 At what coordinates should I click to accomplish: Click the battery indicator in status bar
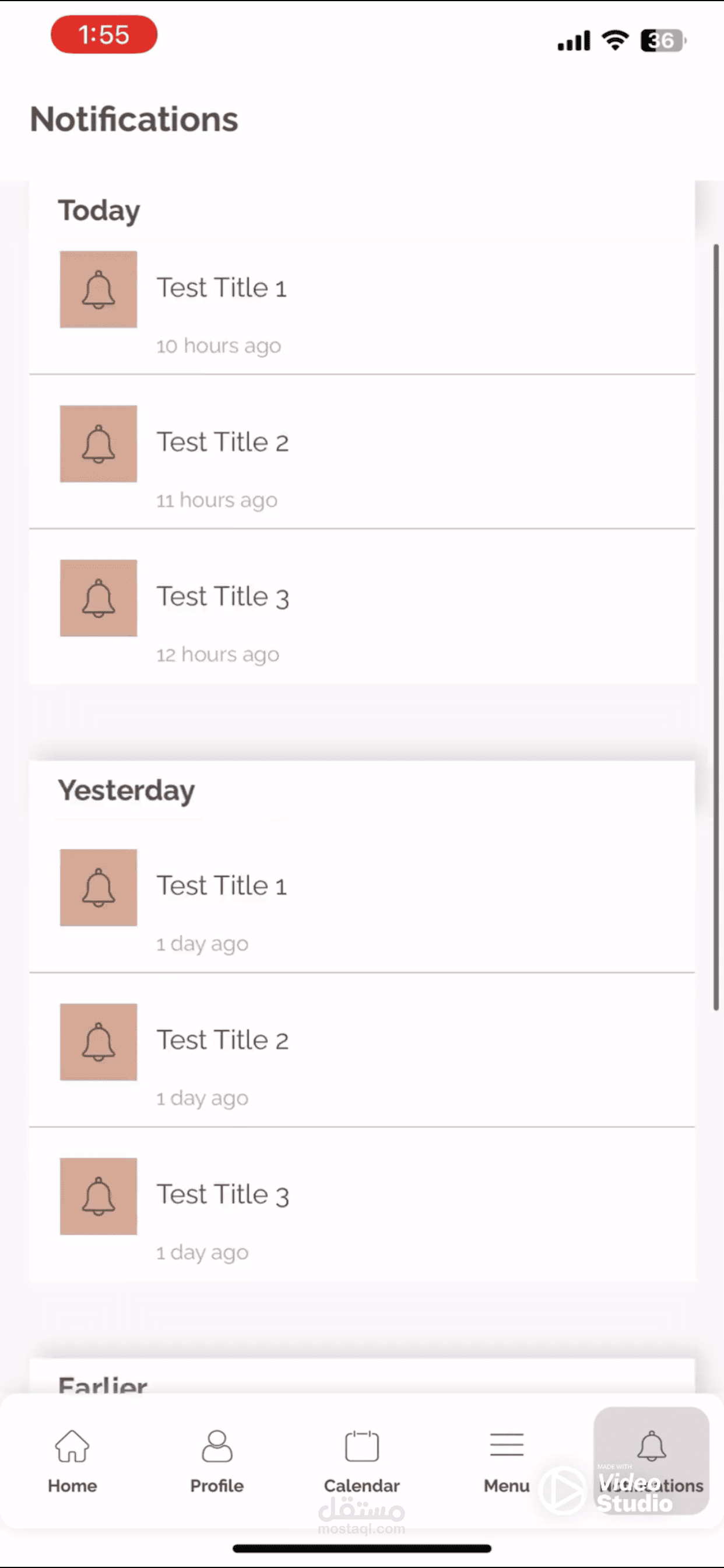(x=662, y=41)
